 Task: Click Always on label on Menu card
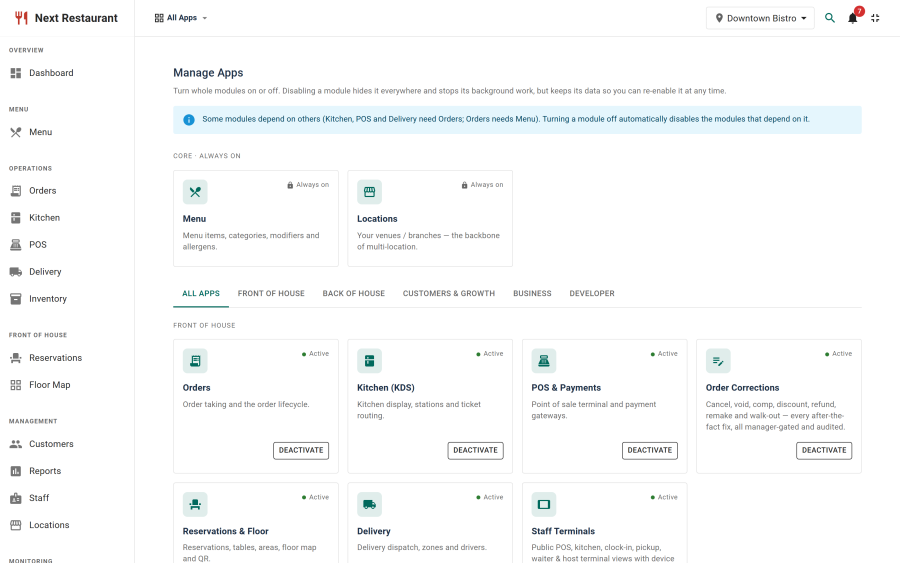pyautogui.click(x=308, y=185)
